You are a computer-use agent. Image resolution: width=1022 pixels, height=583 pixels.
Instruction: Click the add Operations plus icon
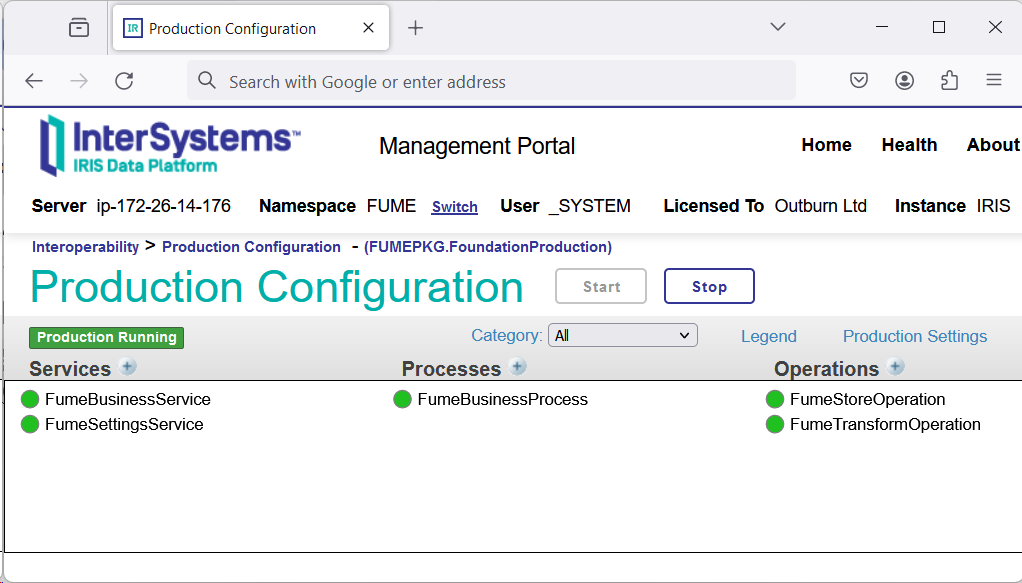[895, 367]
